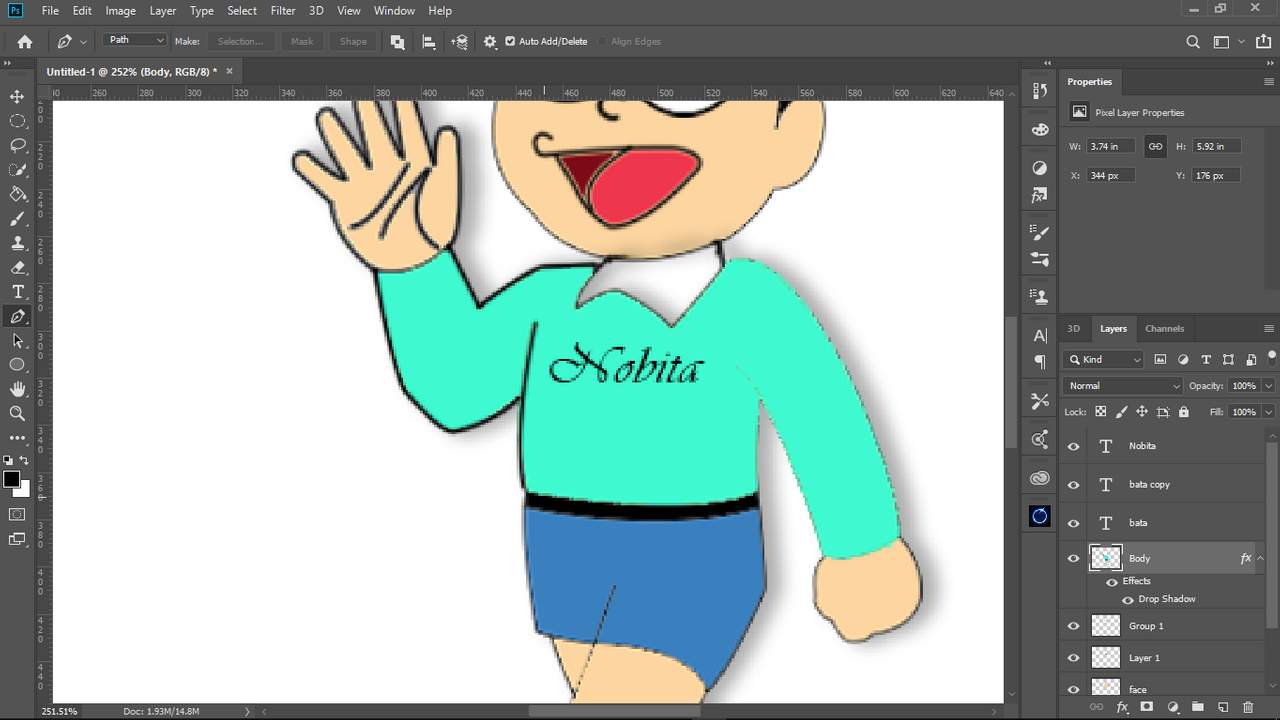Toggle visibility of Layer 1
1280x720 pixels.
coord(1074,659)
